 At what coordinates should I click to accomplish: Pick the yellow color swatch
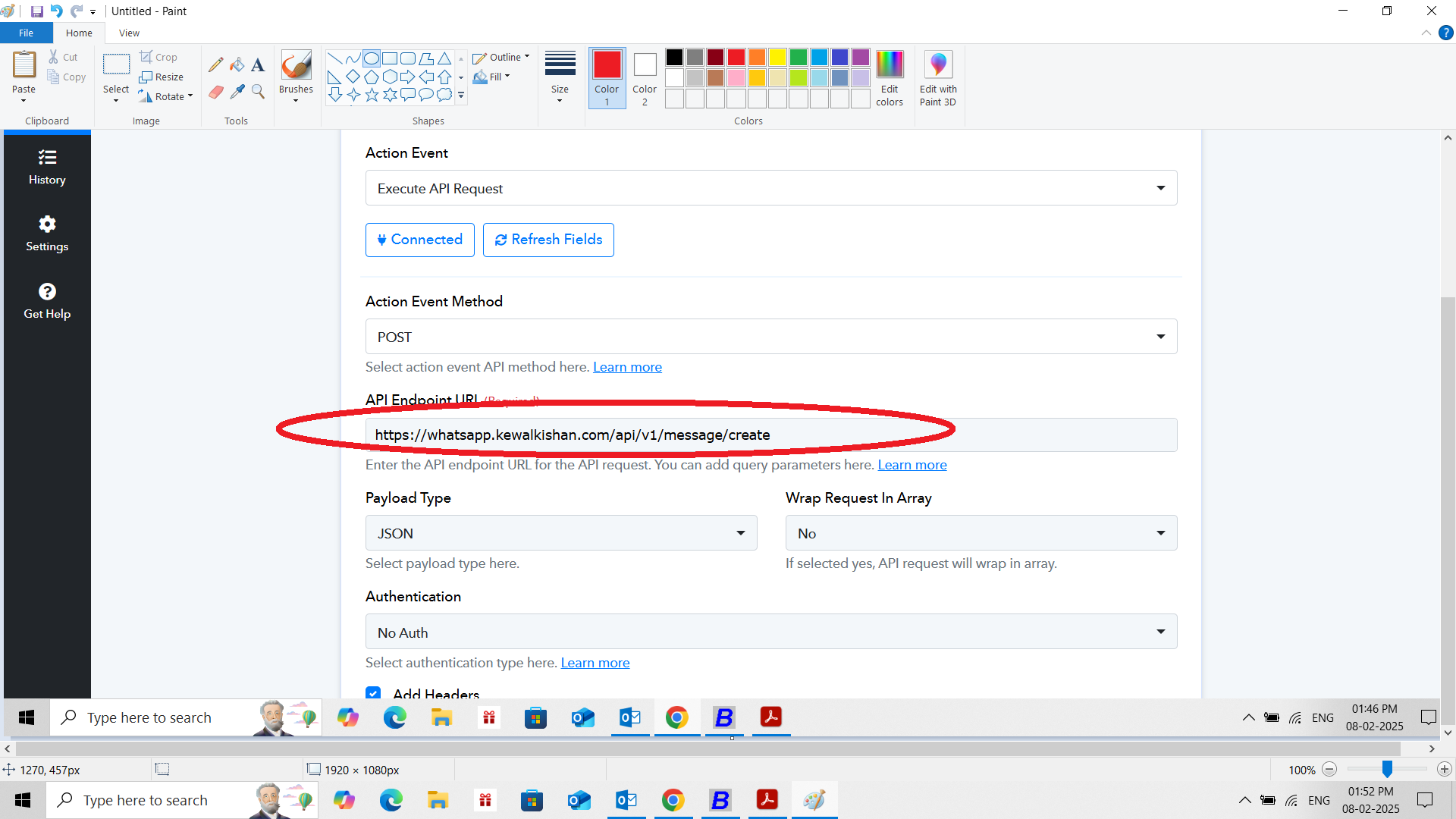[x=777, y=58]
